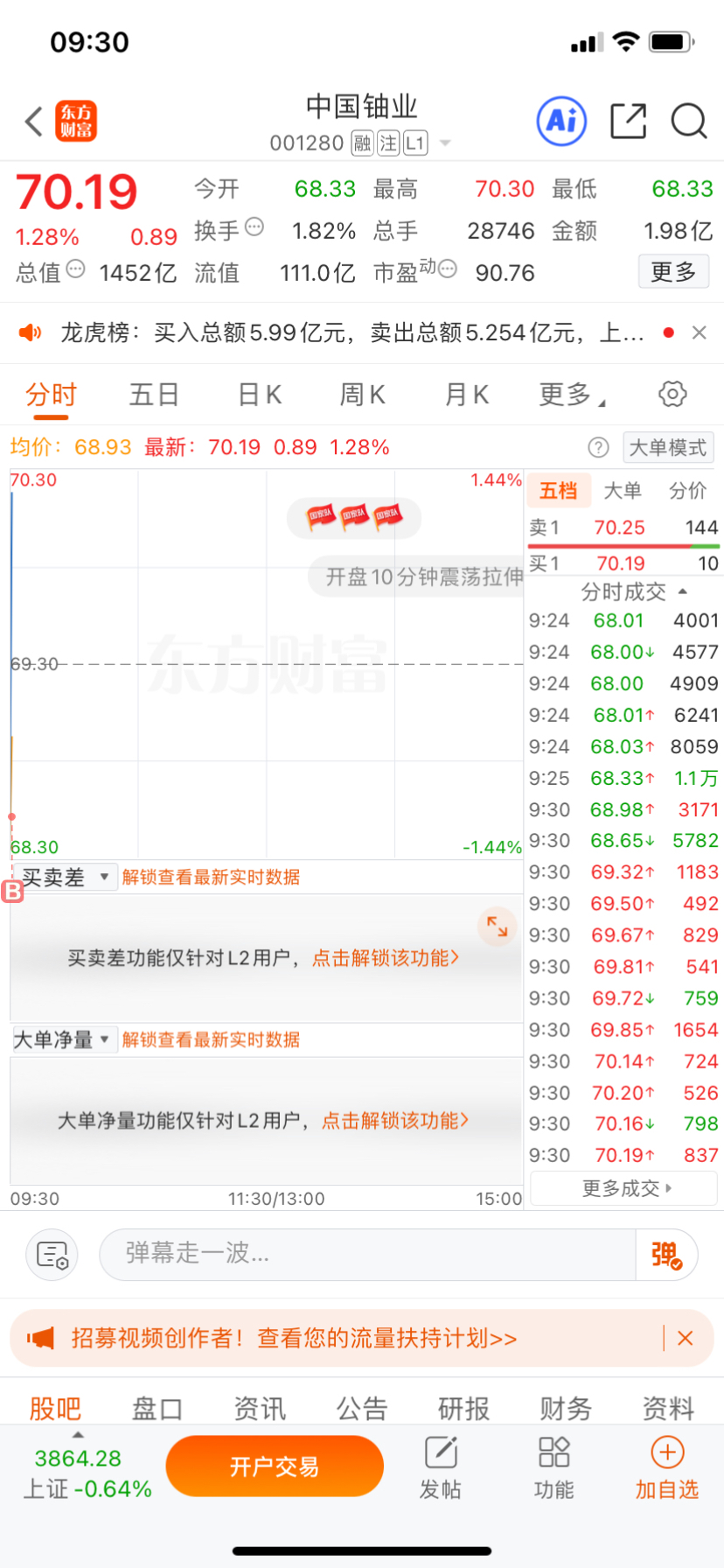Switch to the 日K chart tab
Screen dimensions: 724x1568
(261, 395)
